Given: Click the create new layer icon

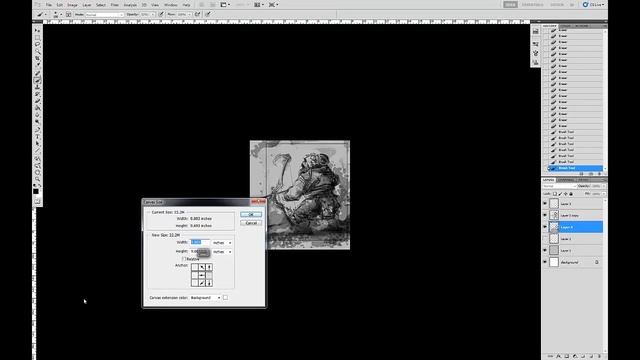Looking at the screenshot, I should click(591, 356).
